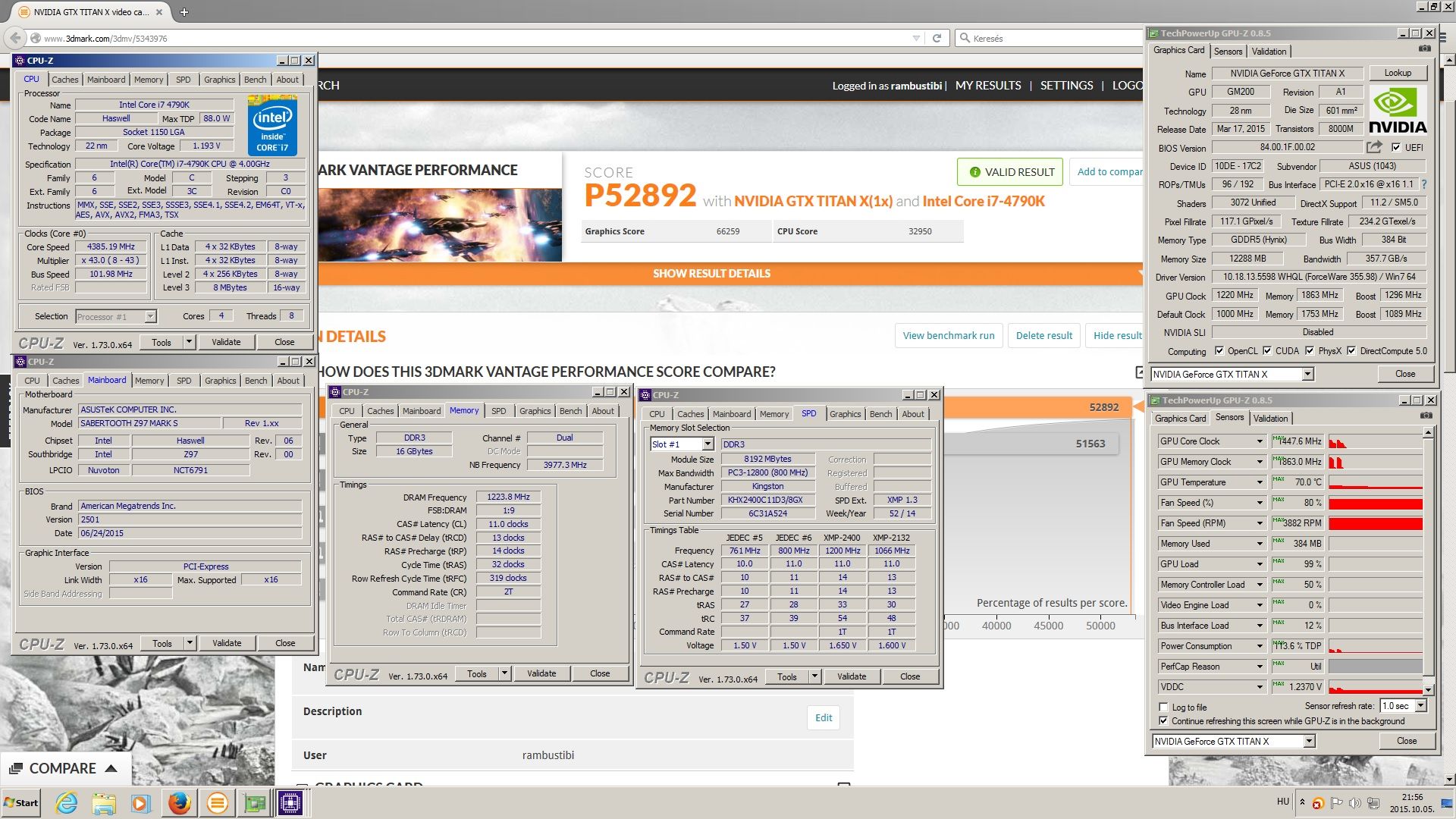The width and height of the screenshot is (1456, 819).
Task: Click the View benchmark run button
Action: (x=949, y=336)
